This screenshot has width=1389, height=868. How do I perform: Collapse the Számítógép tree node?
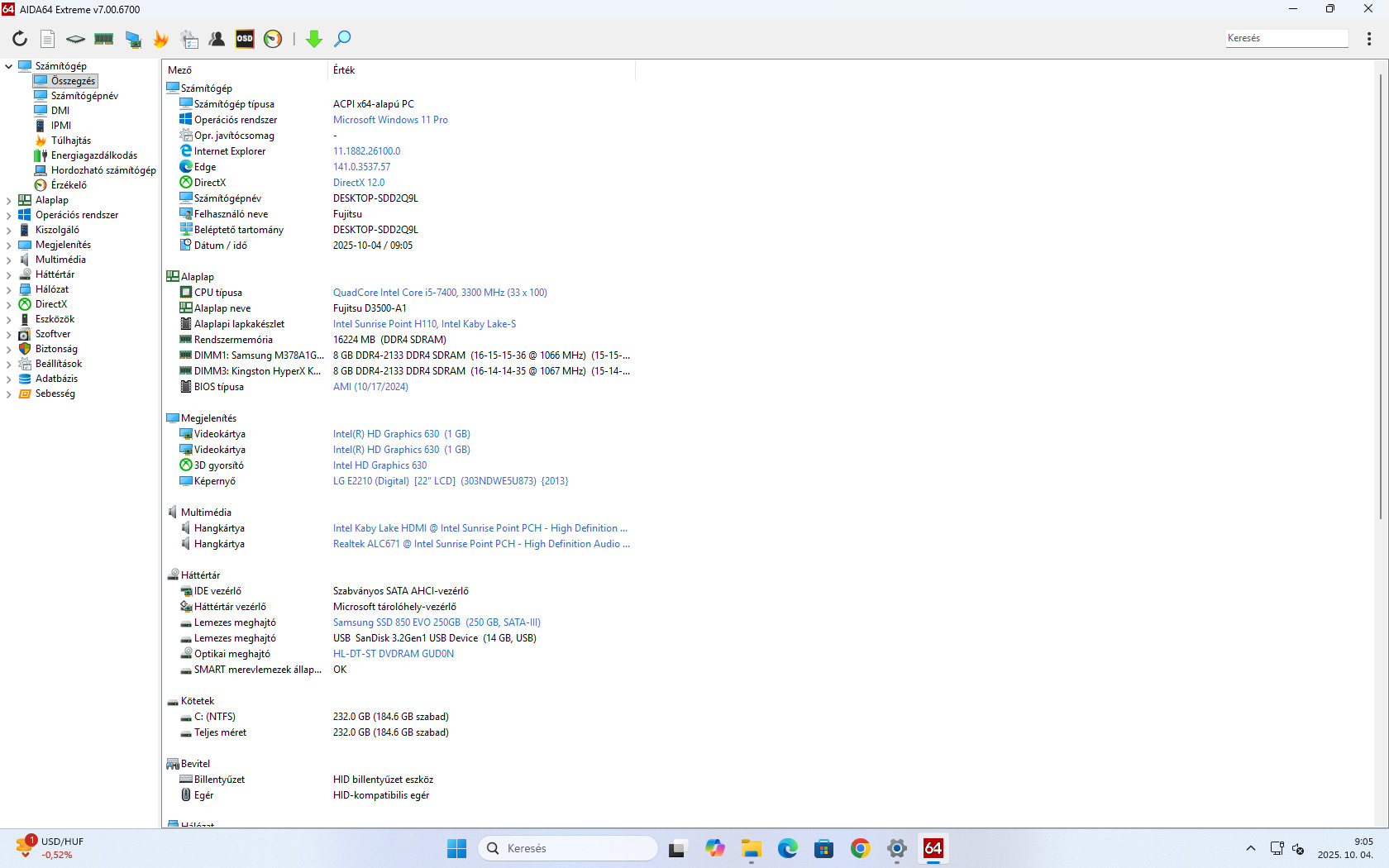[8, 66]
